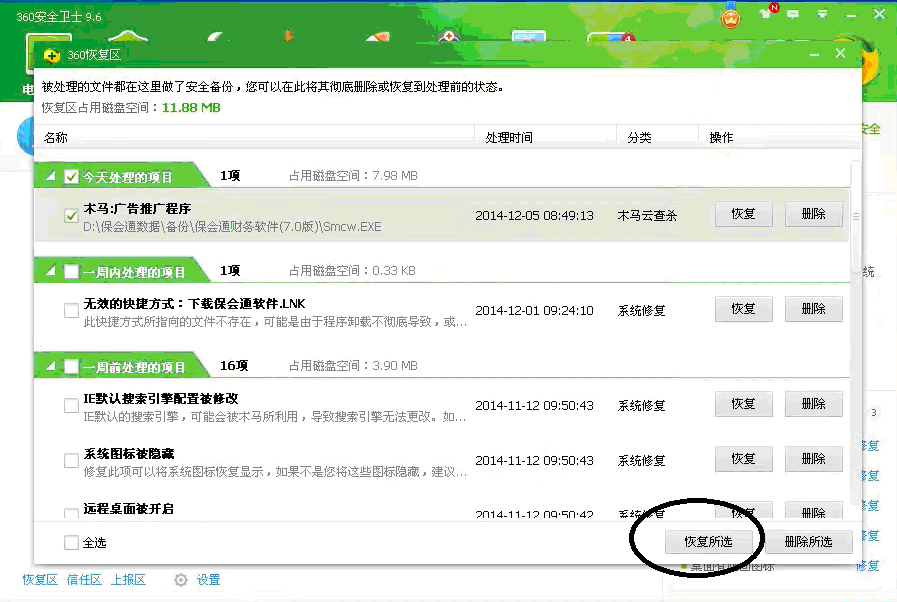Open the chat bubble icon on title bar

click(793, 13)
